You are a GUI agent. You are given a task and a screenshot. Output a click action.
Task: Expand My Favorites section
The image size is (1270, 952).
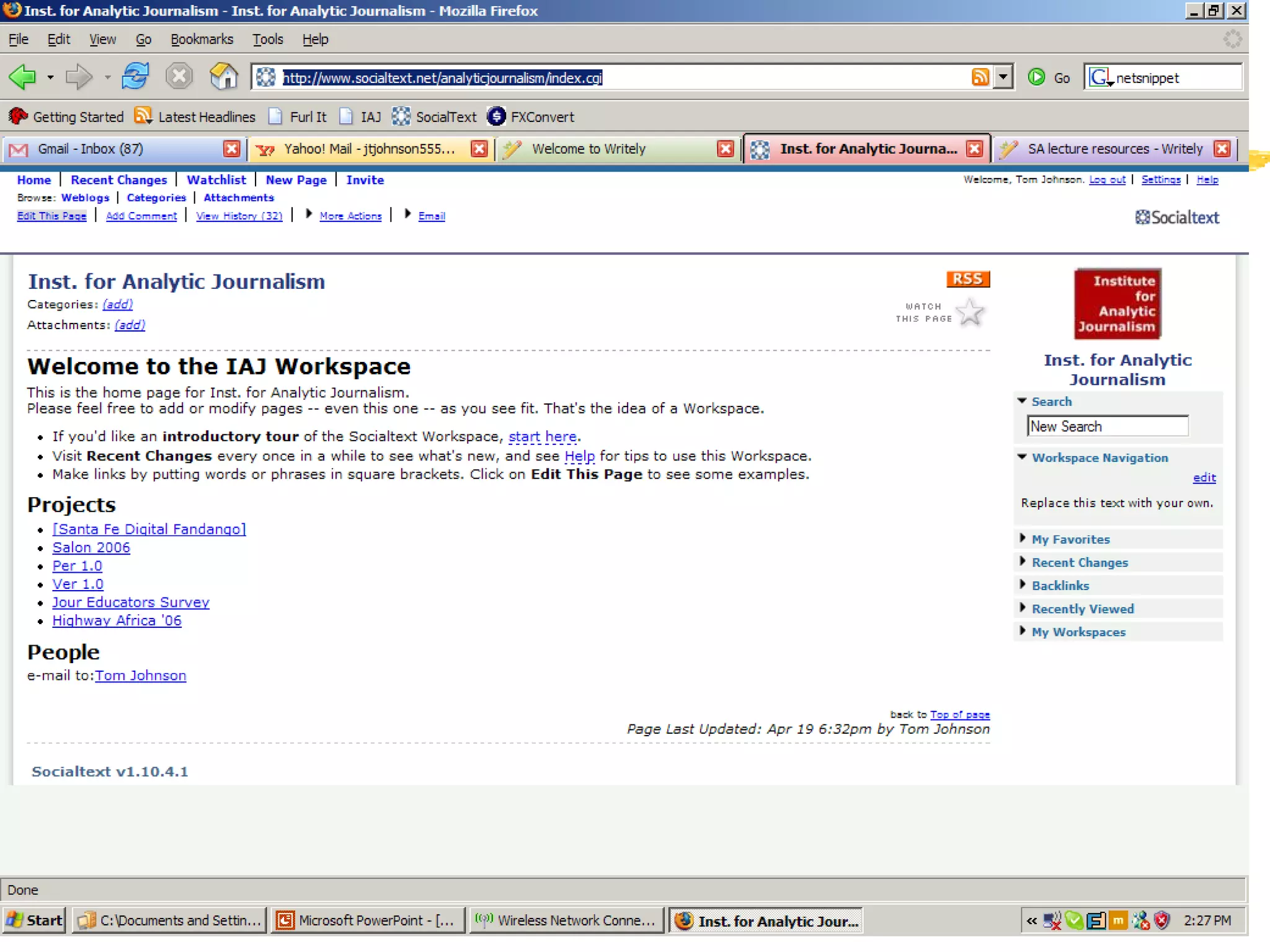click(1023, 538)
